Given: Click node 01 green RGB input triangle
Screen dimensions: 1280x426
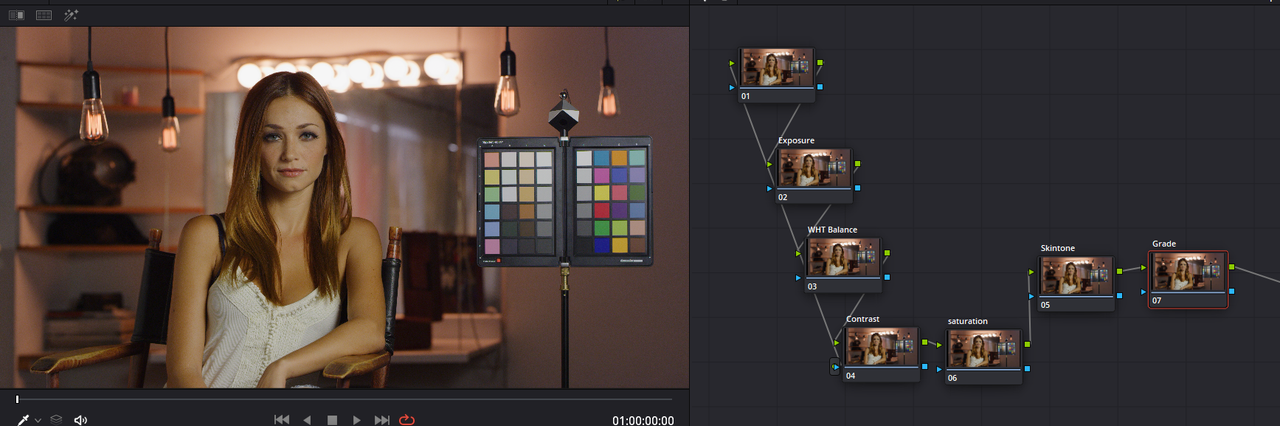Looking at the screenshot, I should point(733,63).
